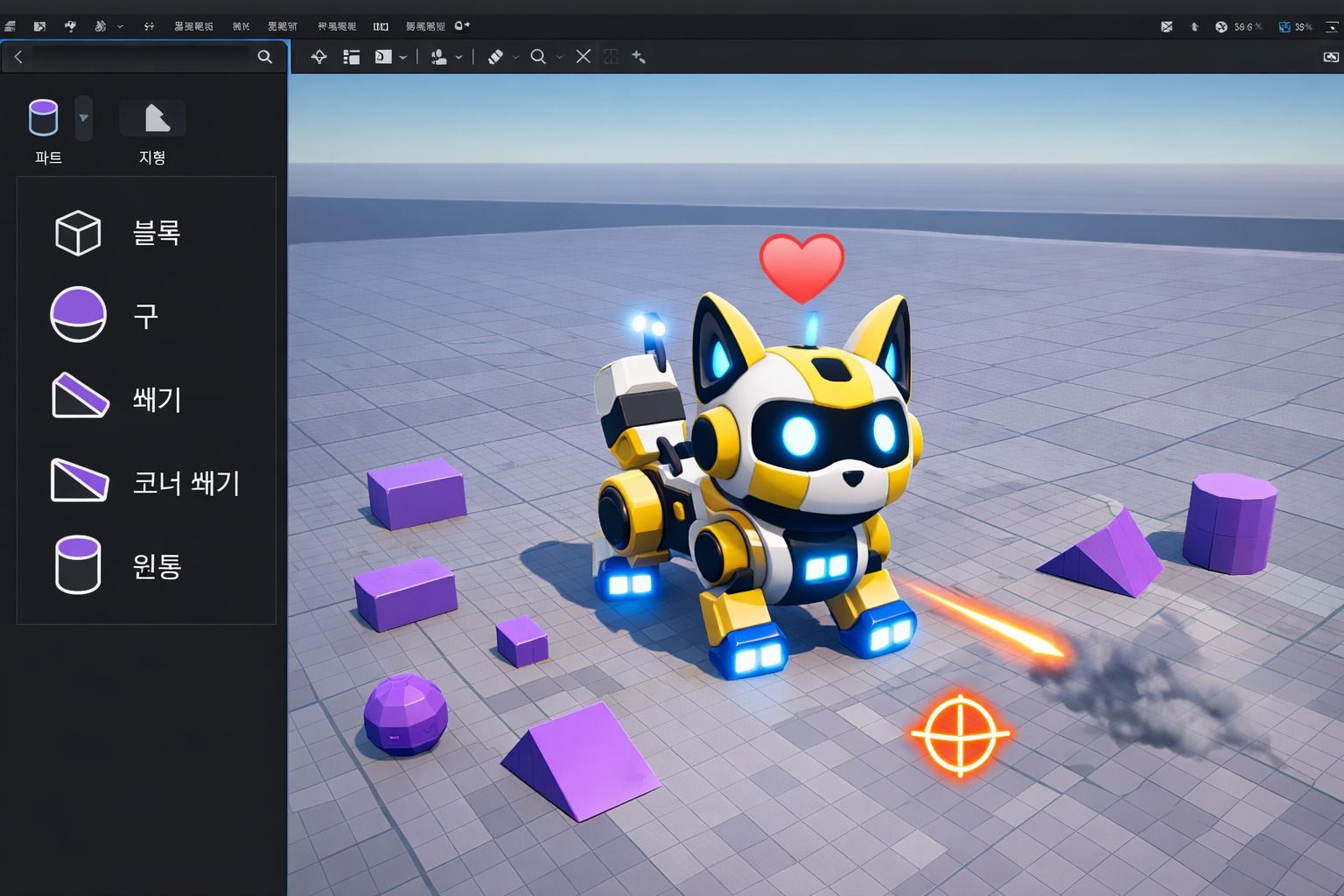Toggle the panel icon at viewport top-right

[1330, 57]
